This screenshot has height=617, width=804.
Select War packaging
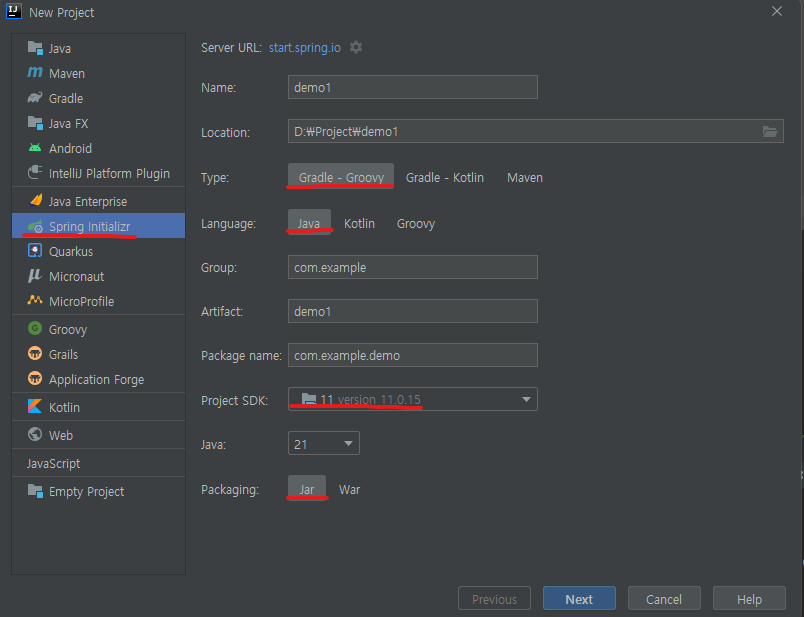pos(349,489)
